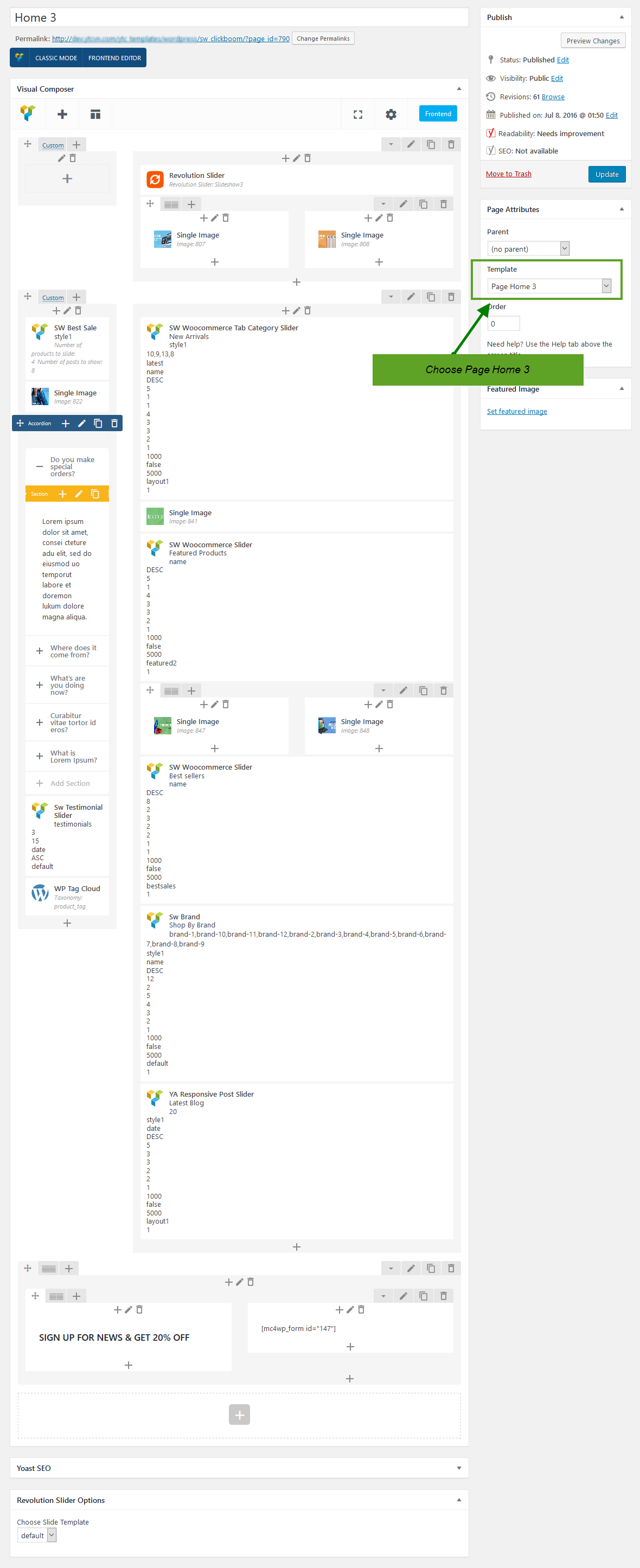The width and height of the screenshot is (640, 1568).
Task: Edit the first row settings
Action: tap(411, 144)
